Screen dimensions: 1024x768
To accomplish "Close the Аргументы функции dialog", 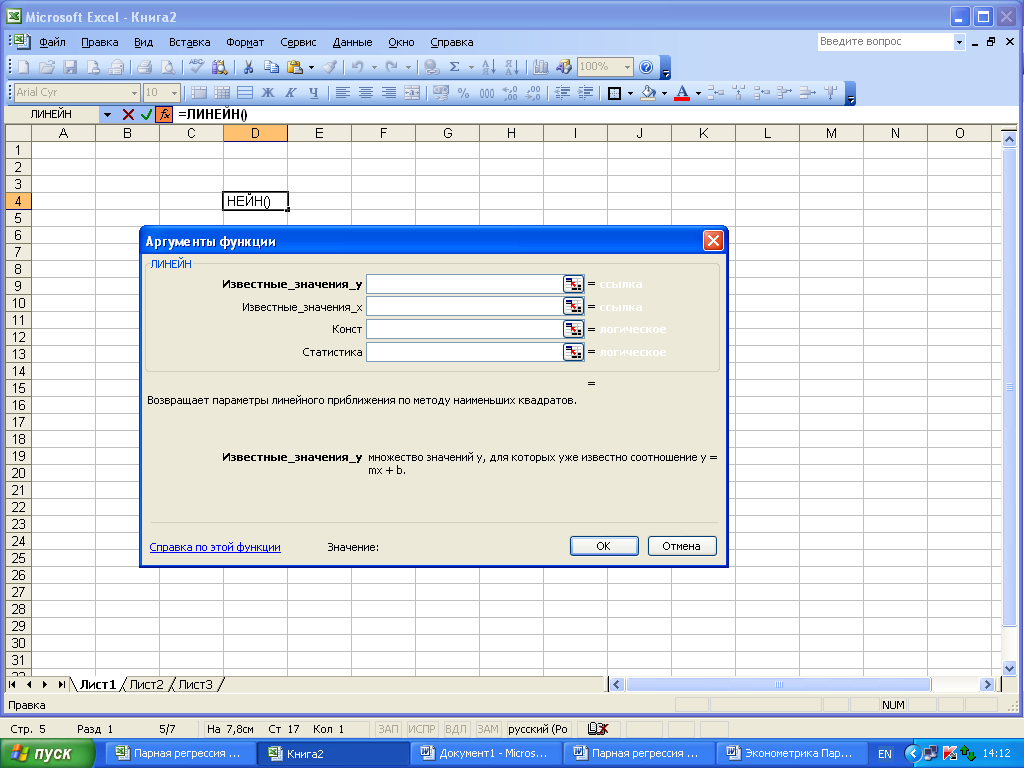I will 713,241.
